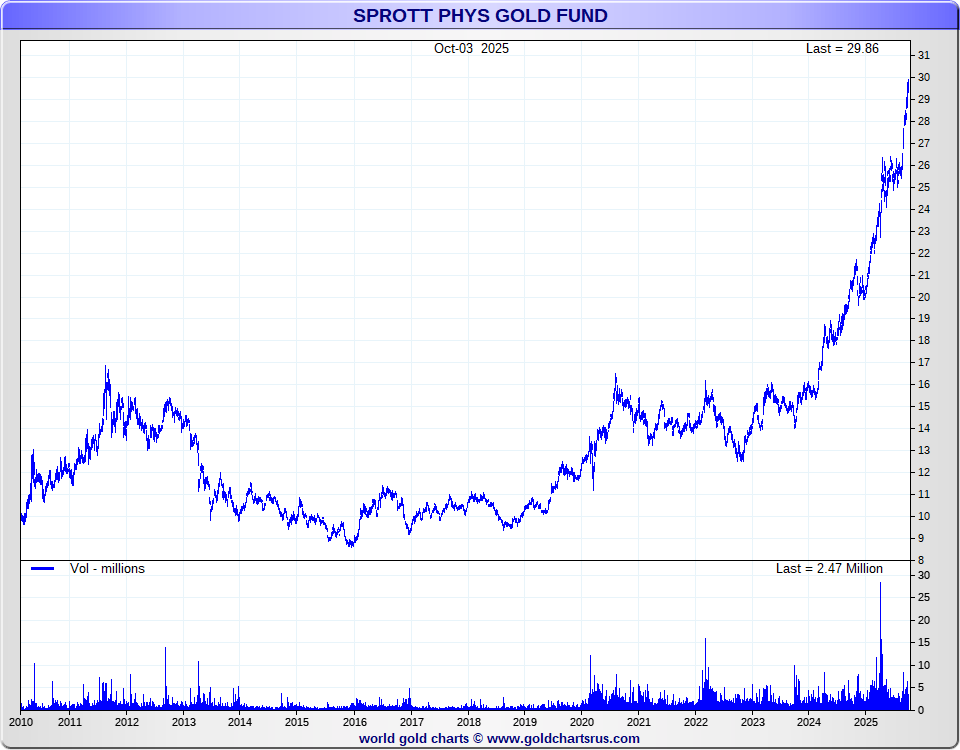Click the 2013 year label on x-axis

[184, 722]
